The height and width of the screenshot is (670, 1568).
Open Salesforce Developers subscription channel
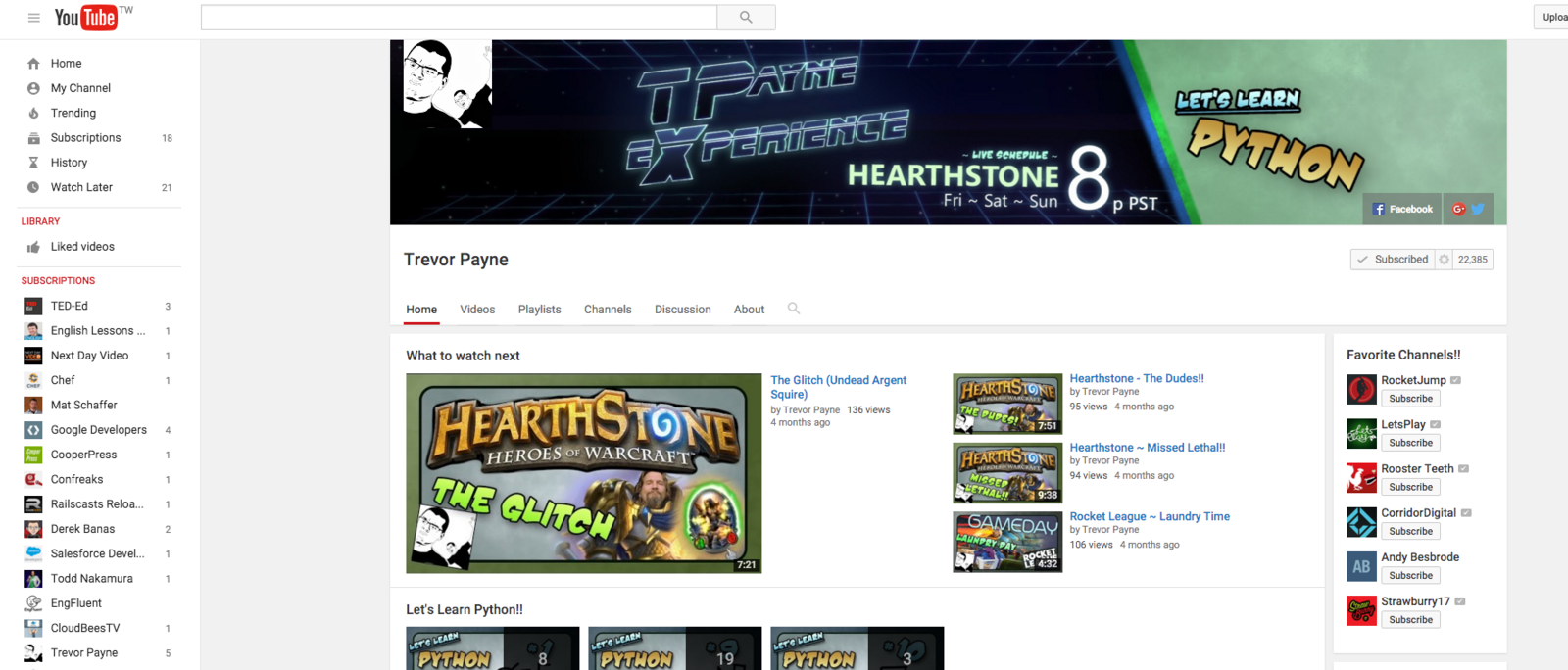point(98,553)
